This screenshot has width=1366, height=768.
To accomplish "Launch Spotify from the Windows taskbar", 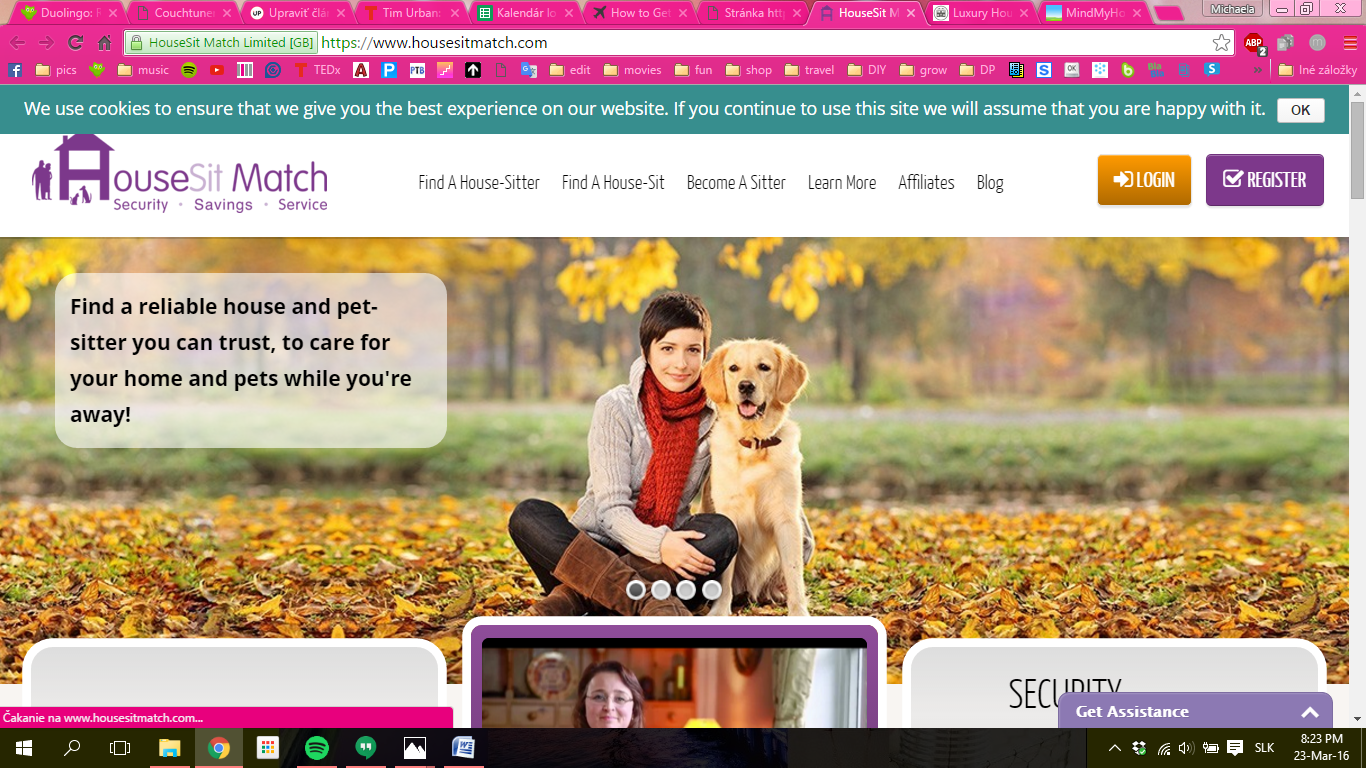I will (x=317, y=748).
